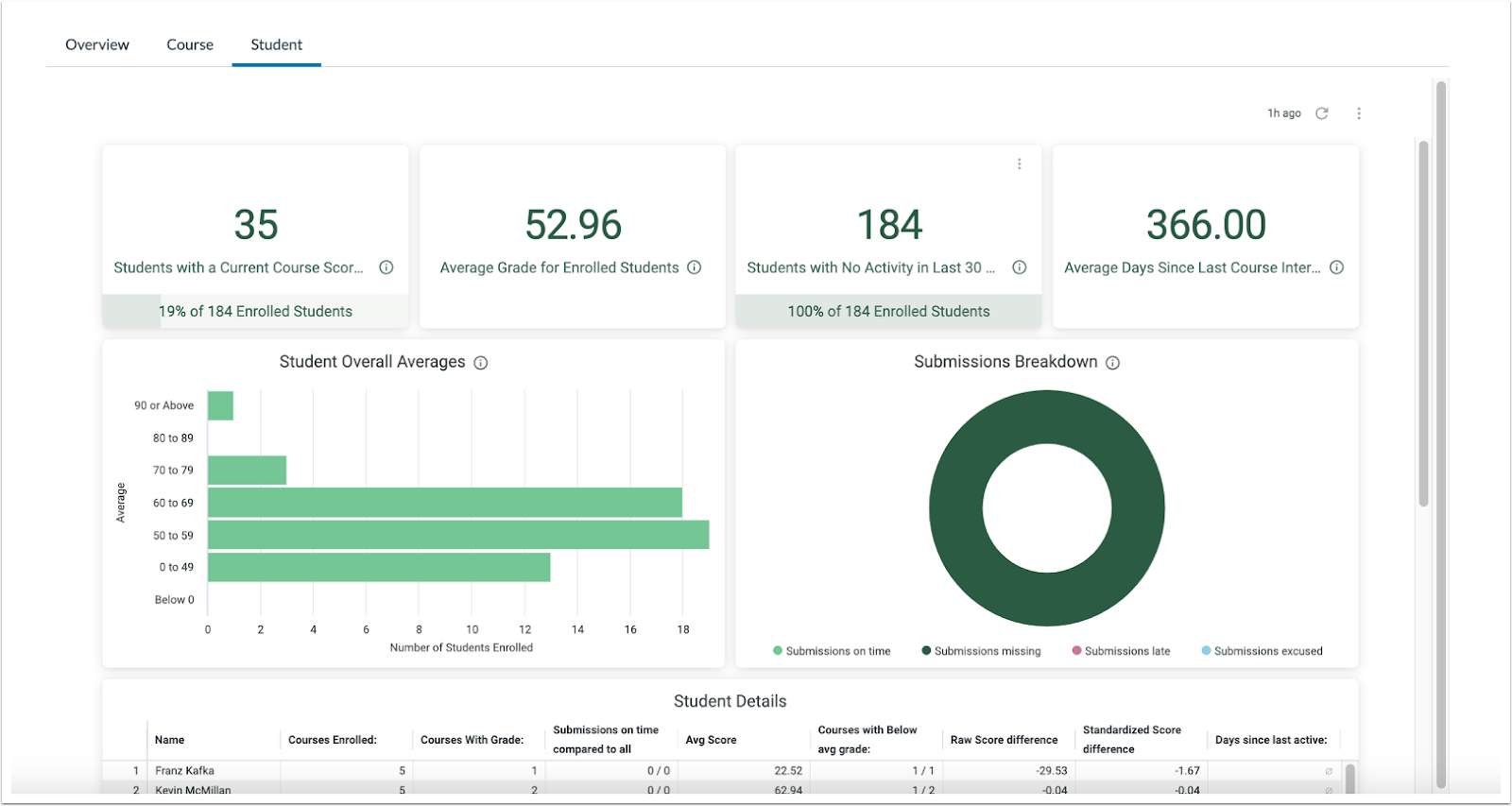This screenshot has width=1512, height=806.
Task: Click the 50 to 59 bar
Action: click(458, 535)
